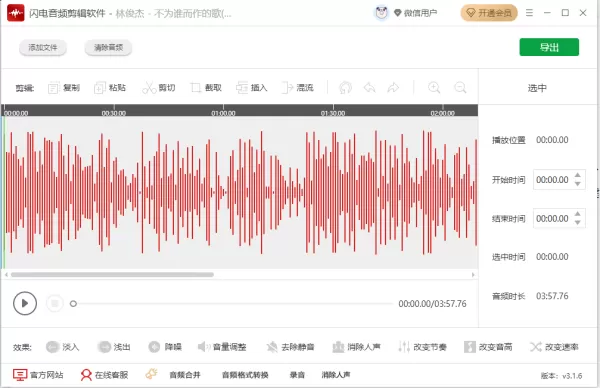
Task: Click the Add File (添加文件) button
Action: (43, 47)
